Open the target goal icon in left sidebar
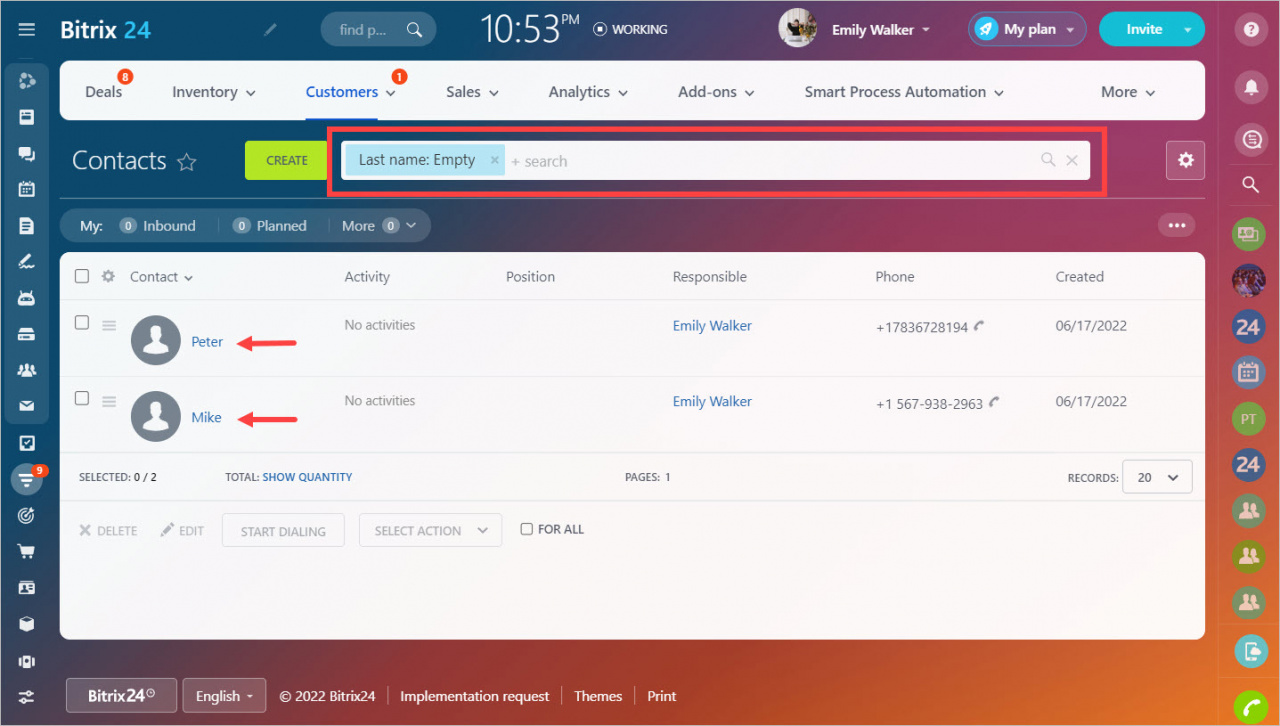 27,515
